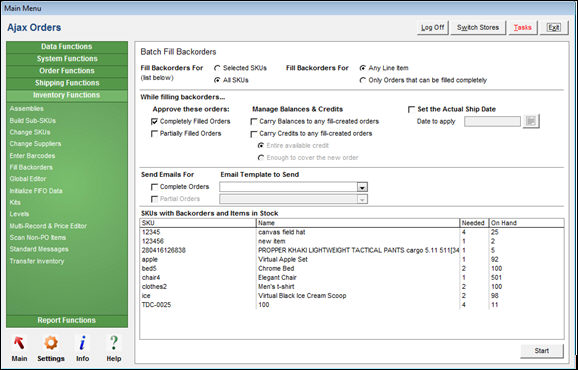This screenshot has height=370, width=578.
Task: Start the batch fill backorders process
Action: 542,351
